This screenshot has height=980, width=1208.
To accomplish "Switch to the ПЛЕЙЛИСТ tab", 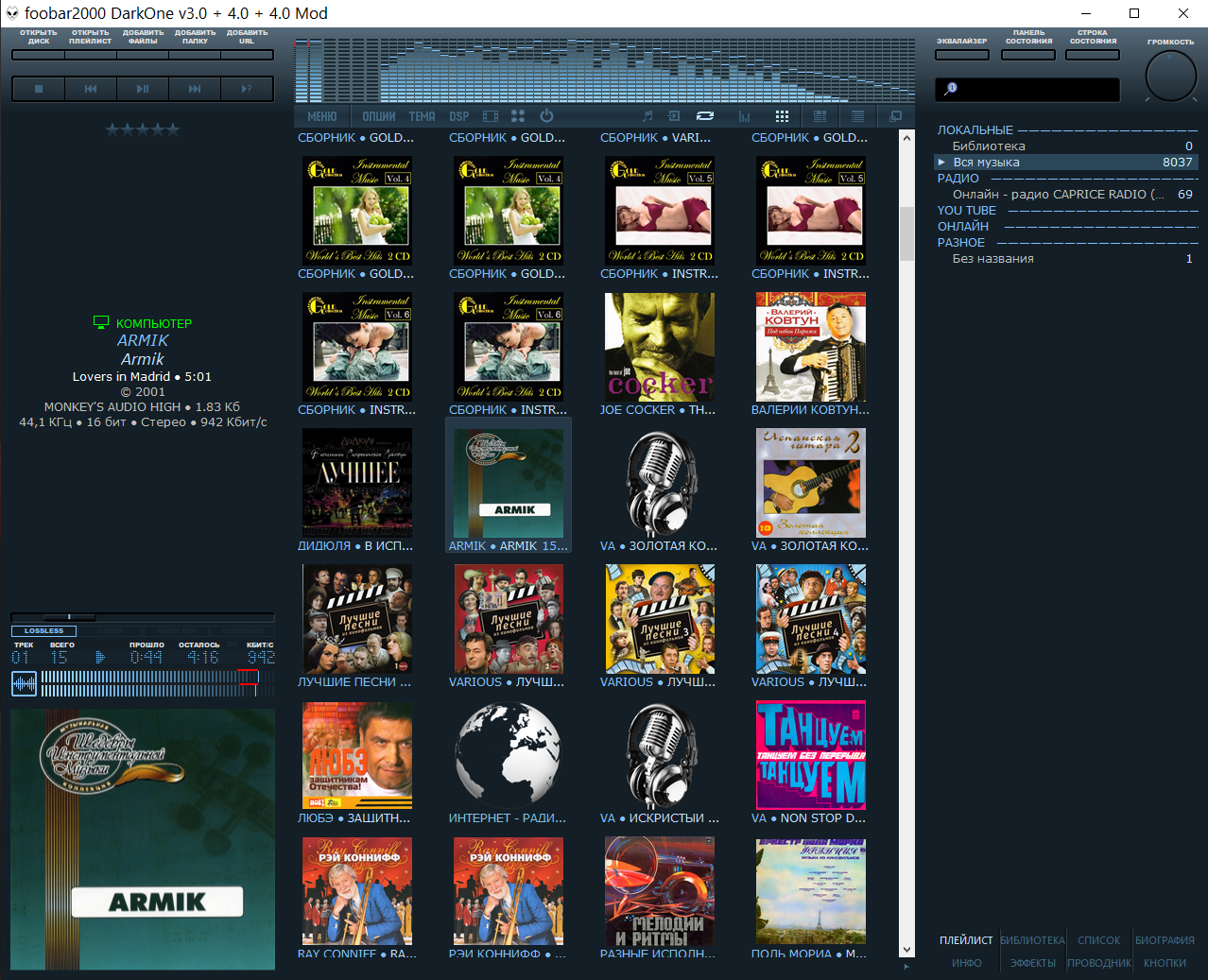I will 966,940.
